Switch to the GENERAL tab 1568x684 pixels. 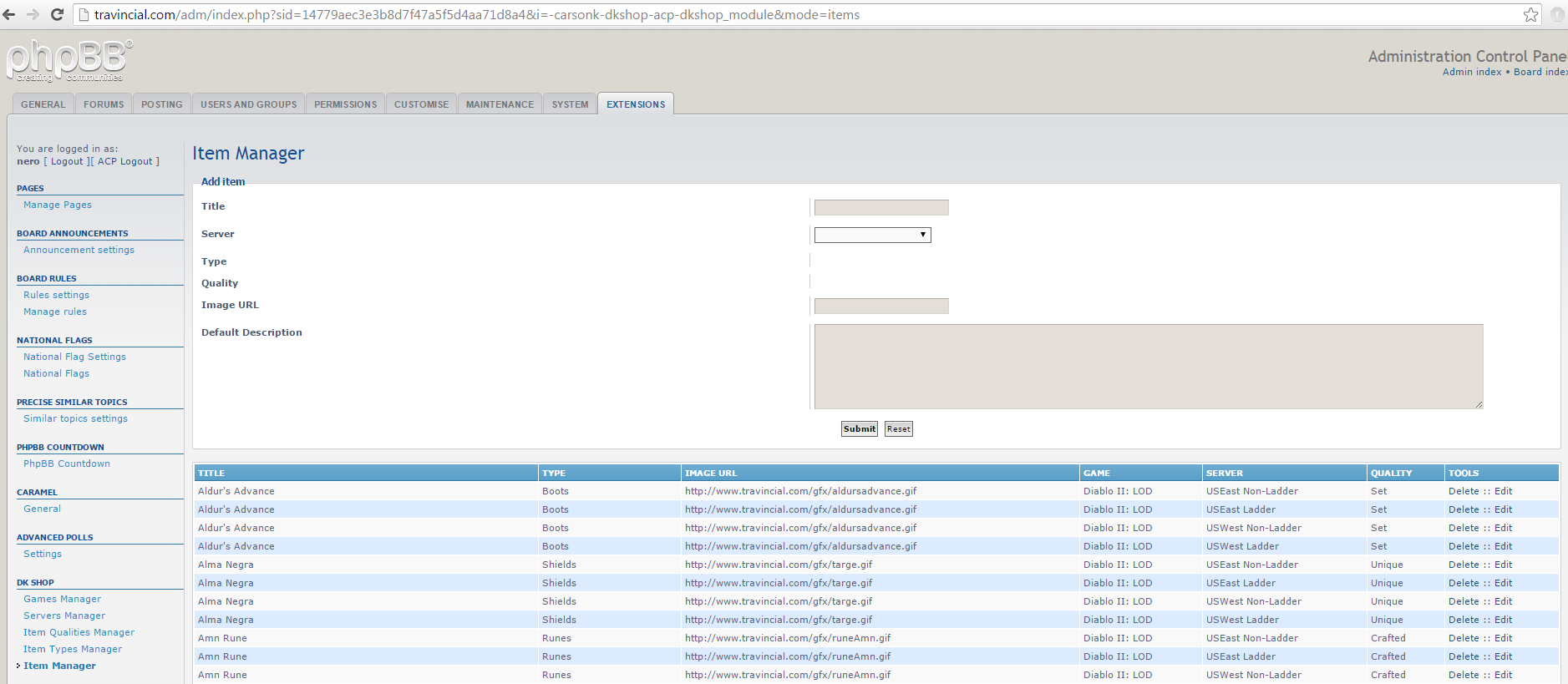43,104
